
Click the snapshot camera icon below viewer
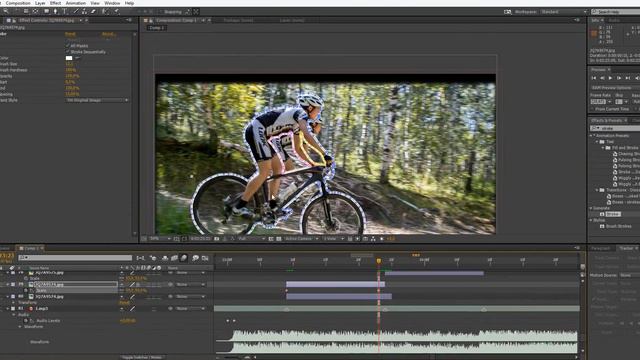tap(217, 239)
